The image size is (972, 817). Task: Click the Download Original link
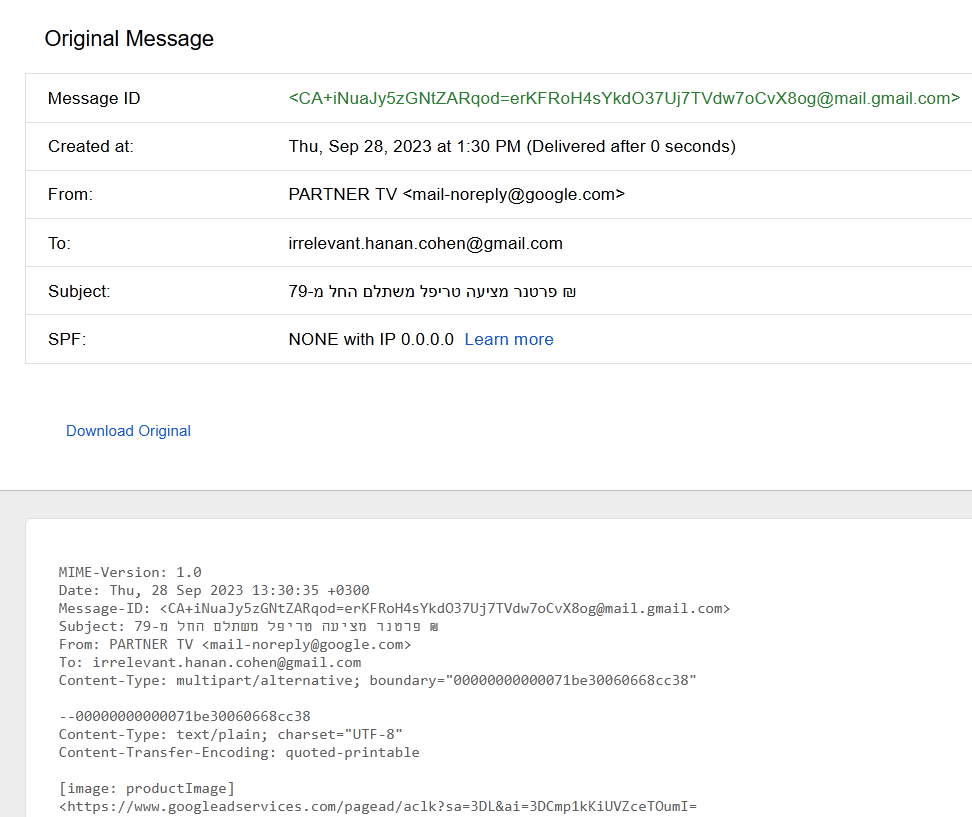point(128,431)
